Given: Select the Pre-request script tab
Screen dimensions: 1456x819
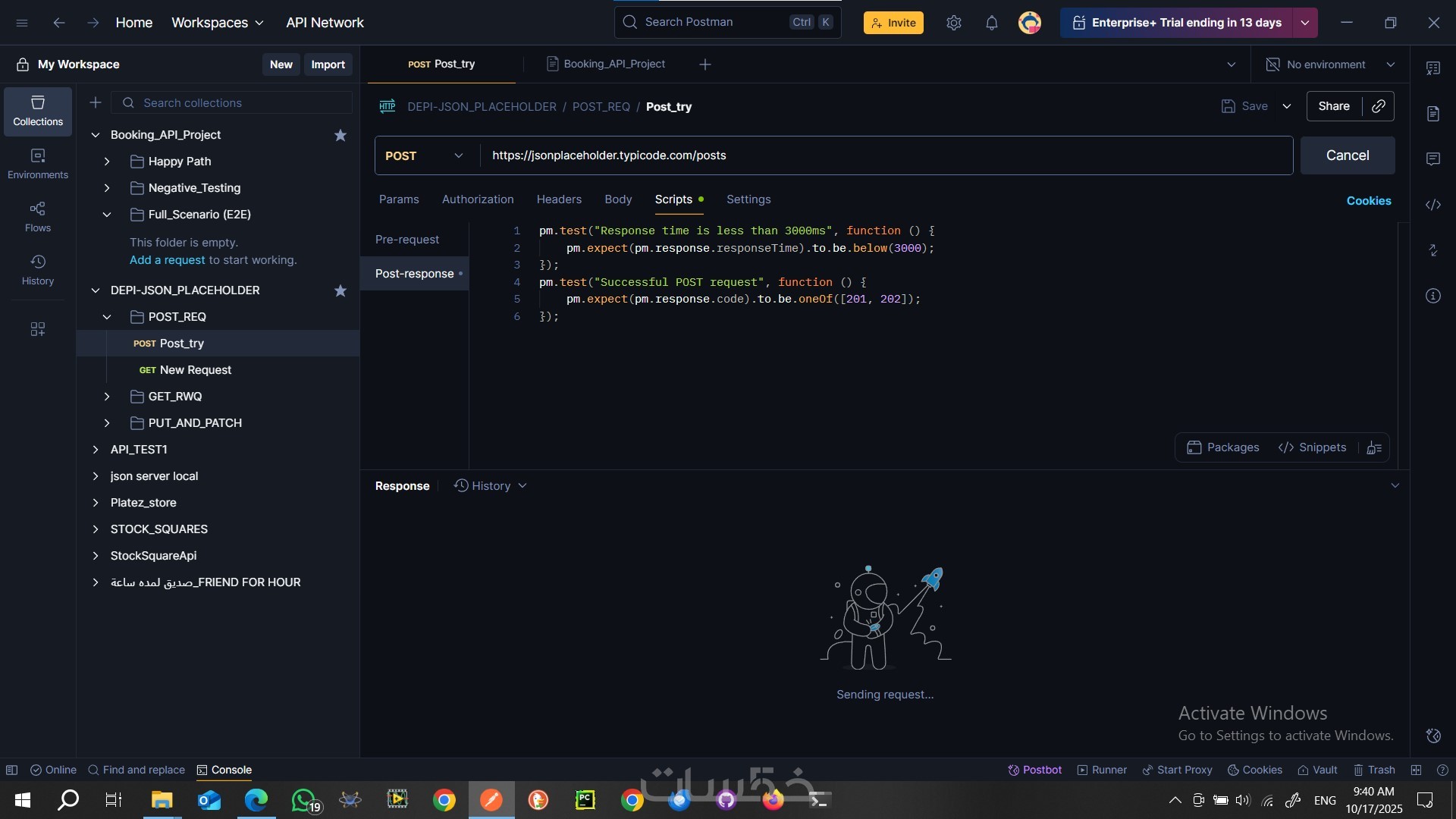Looking at the screenshot, I should click(x=407, y=240).
